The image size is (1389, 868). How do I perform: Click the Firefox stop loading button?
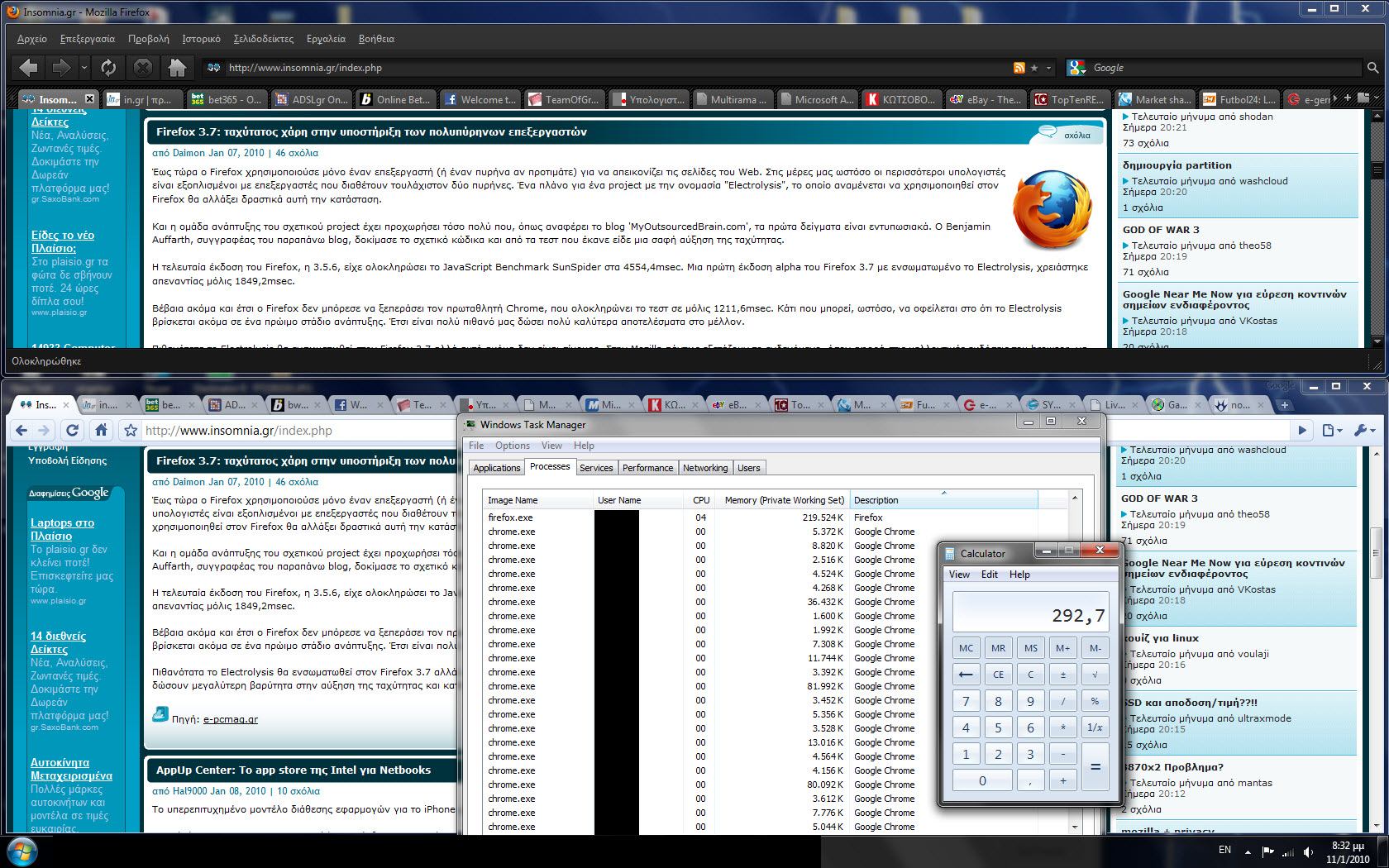coord(142,68)
